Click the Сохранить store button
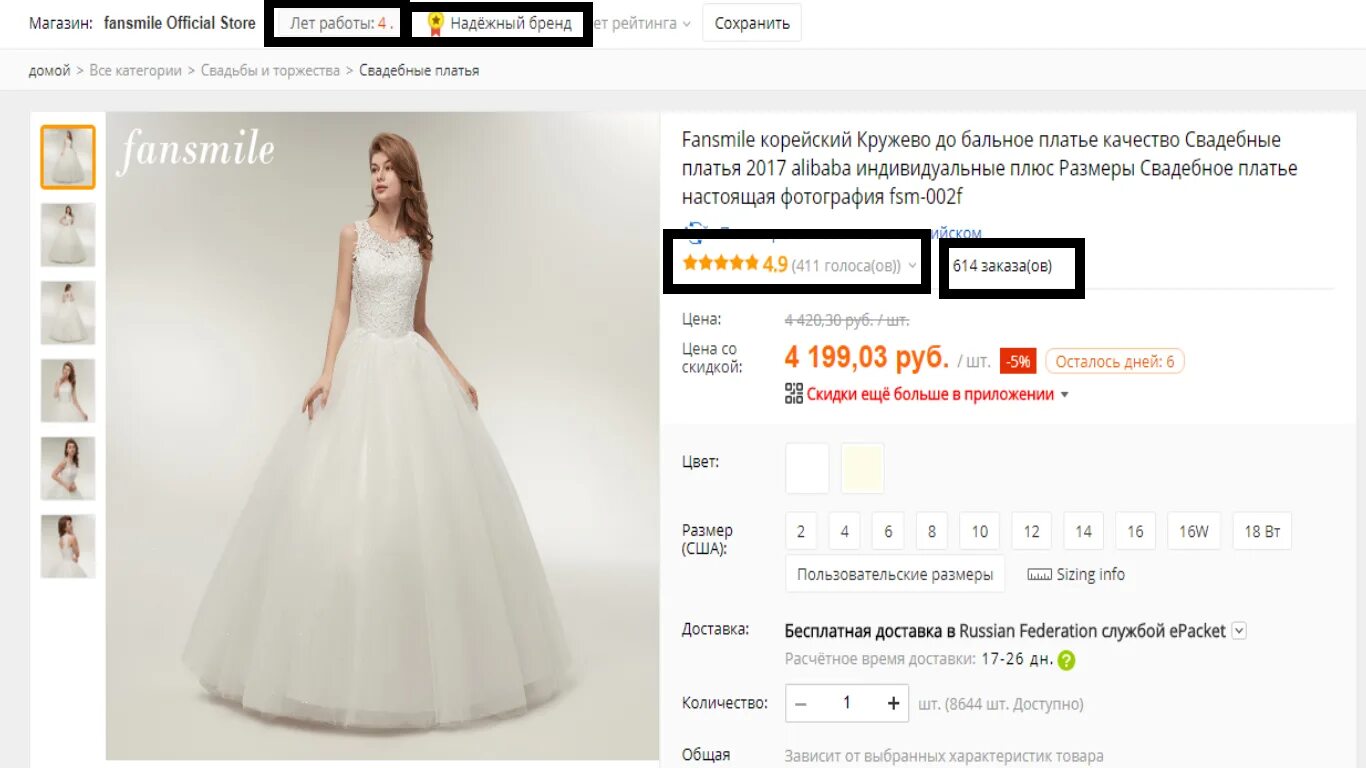The width and height of the screenshot is (1366, 768). 752,23
